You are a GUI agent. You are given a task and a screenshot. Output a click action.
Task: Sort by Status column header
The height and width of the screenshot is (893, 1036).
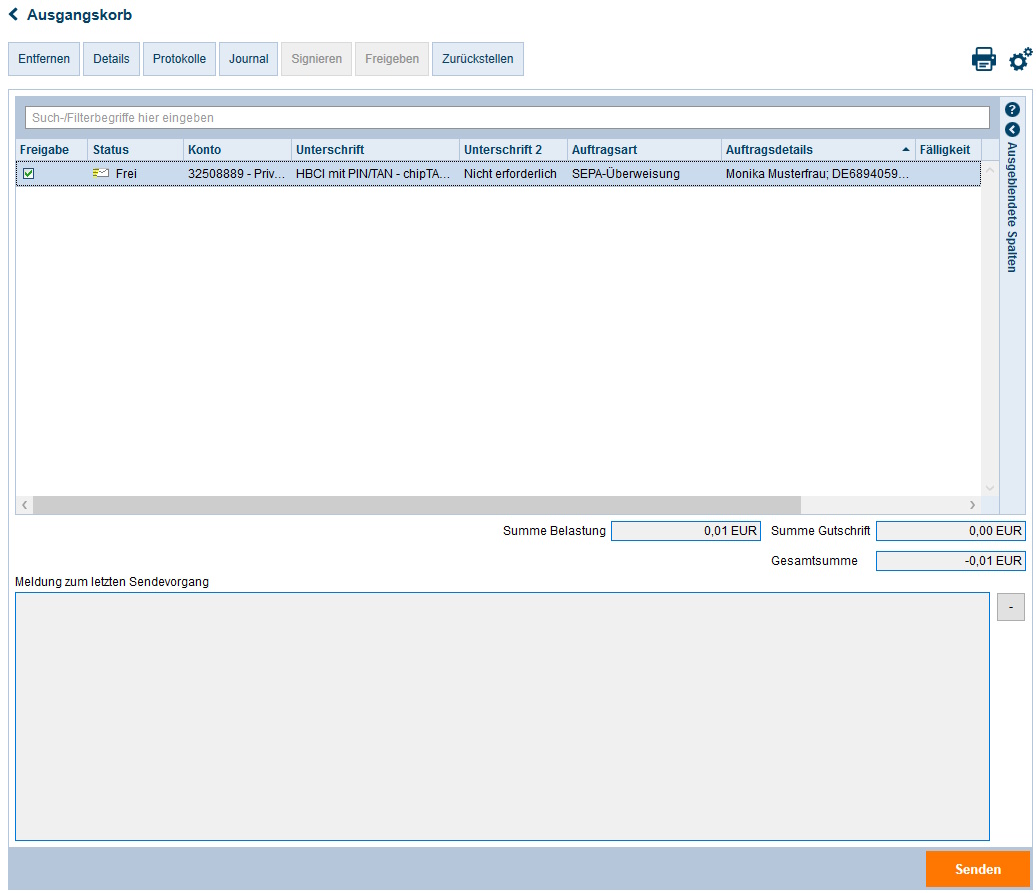pos(135,150)
